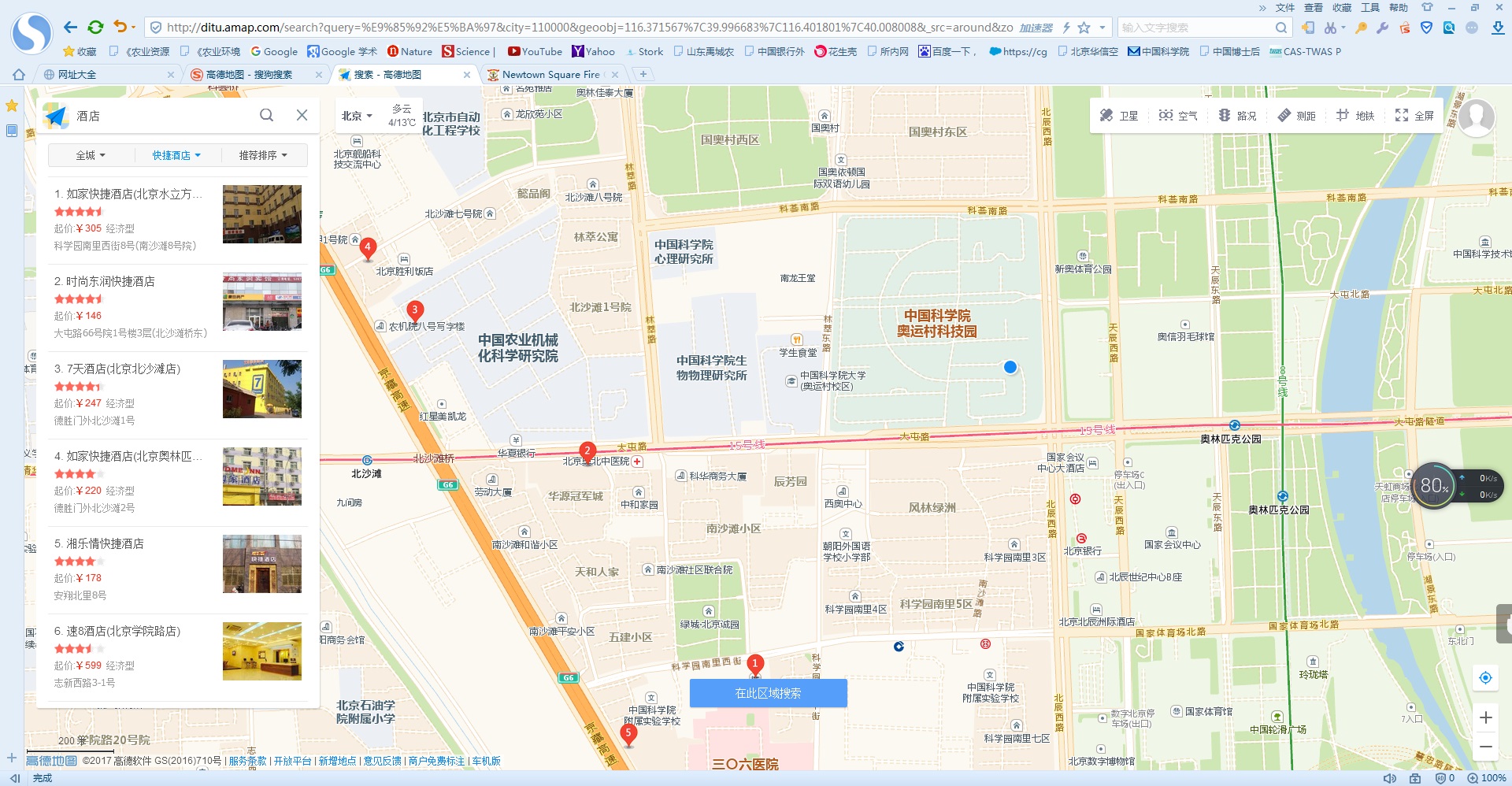This screenshot has width=1512, height=786.
Task: Click the sidebar favorites star icon
Action: (x=12, y=106)
